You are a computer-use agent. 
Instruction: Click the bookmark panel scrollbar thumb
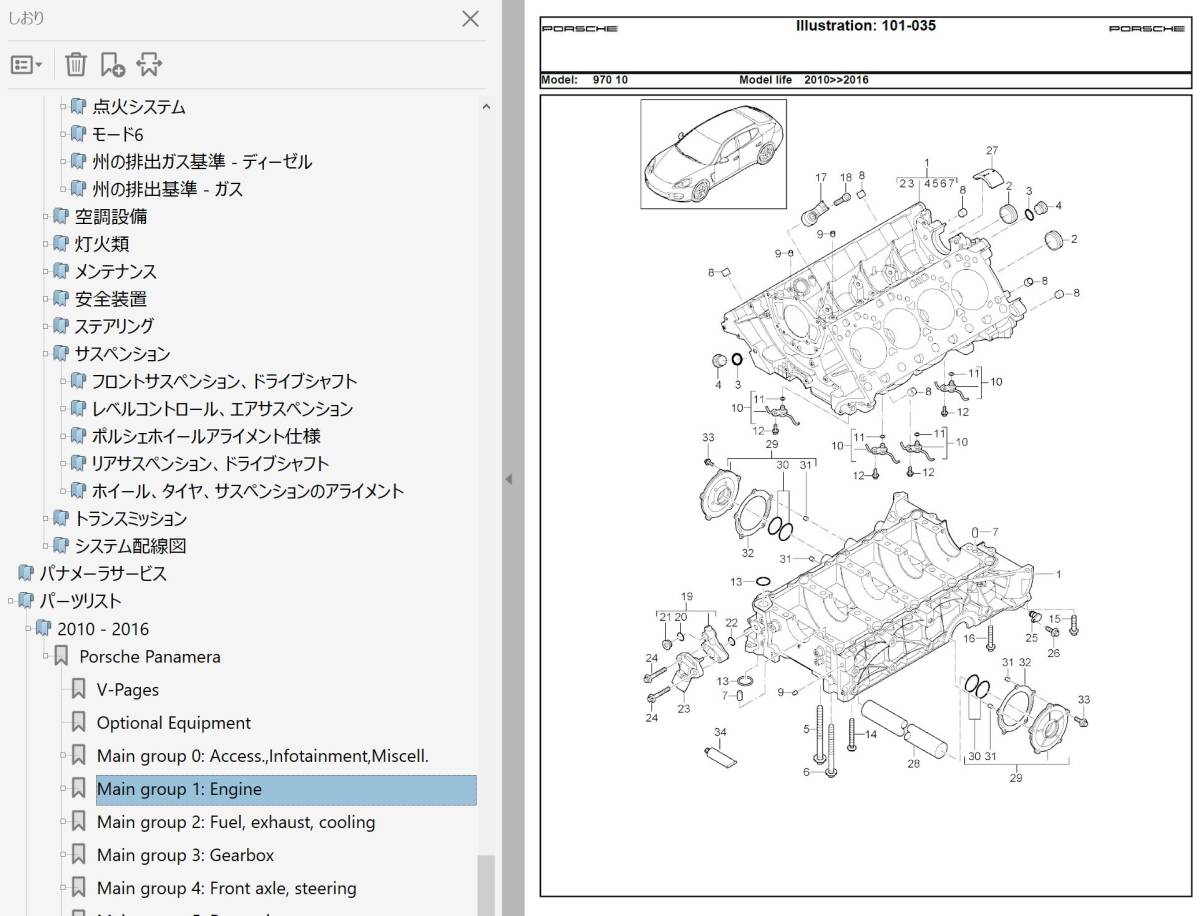[x=486, y=885]
